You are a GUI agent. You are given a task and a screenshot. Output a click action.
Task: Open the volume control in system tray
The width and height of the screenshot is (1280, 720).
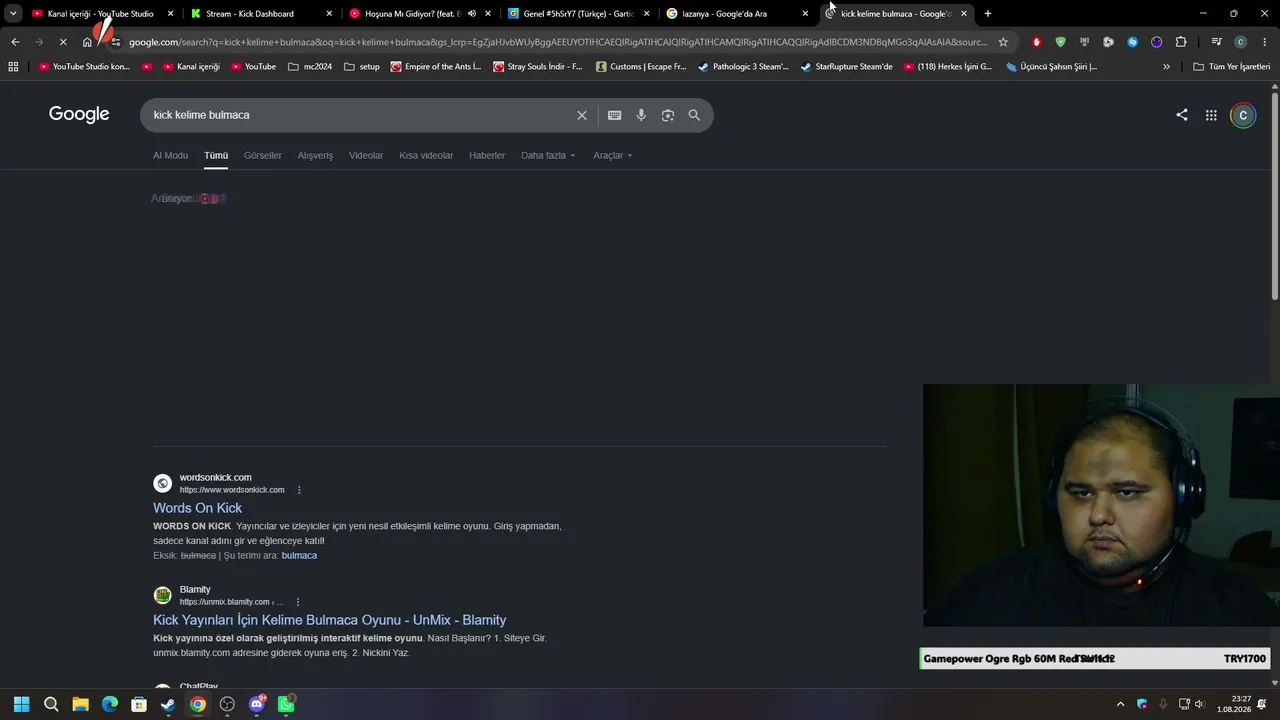(1200, 704)
